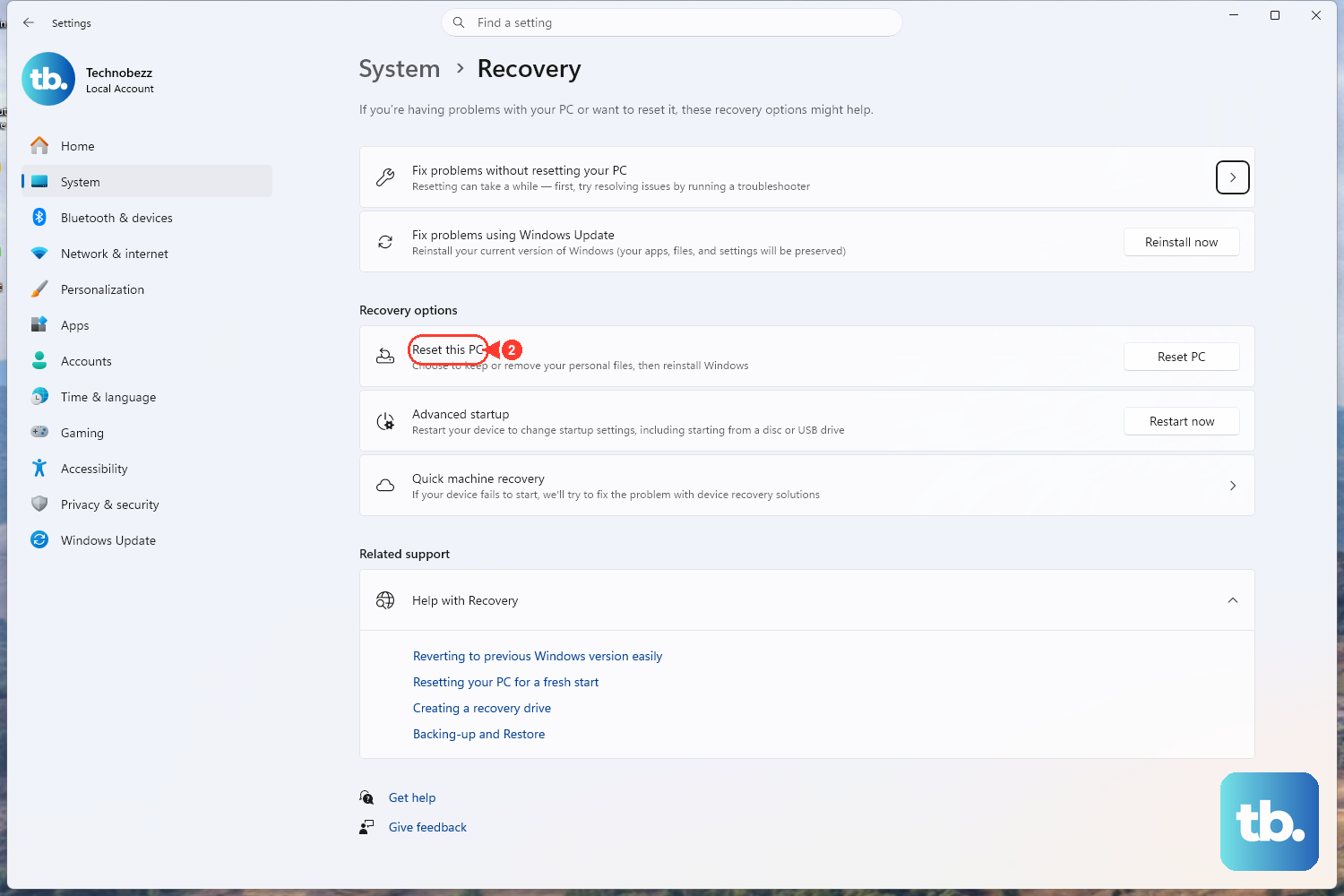Click the Reset this PC icon

pos(385,357)
